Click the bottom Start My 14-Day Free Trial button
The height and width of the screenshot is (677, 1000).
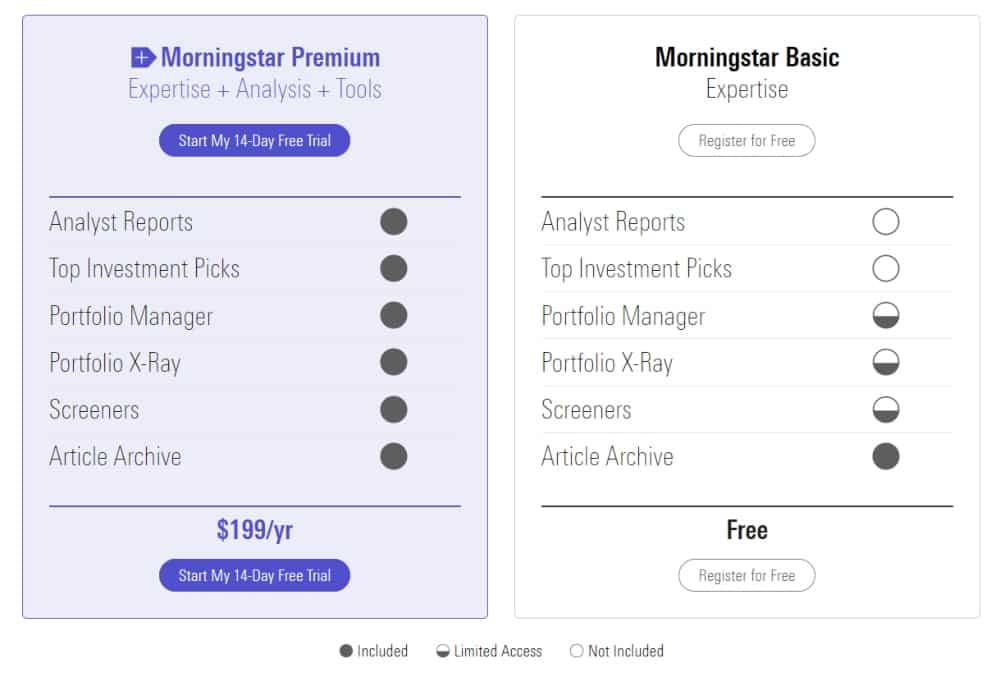254,576
